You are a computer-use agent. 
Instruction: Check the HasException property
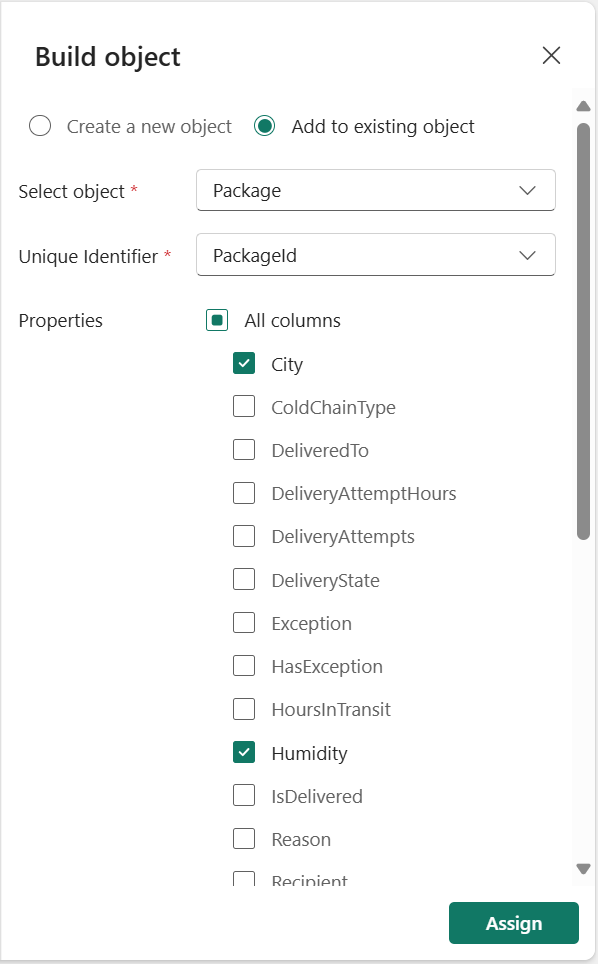pyautogui.click(x=244, y=665)
